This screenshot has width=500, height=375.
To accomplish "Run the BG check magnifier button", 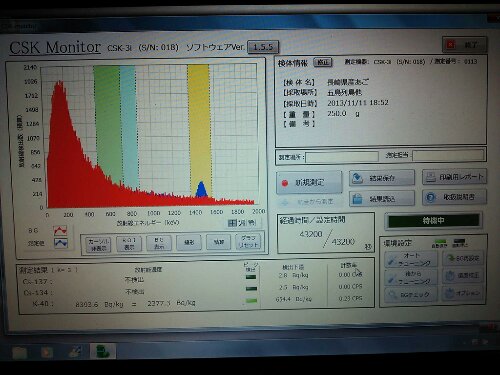I will click(411, 295).
